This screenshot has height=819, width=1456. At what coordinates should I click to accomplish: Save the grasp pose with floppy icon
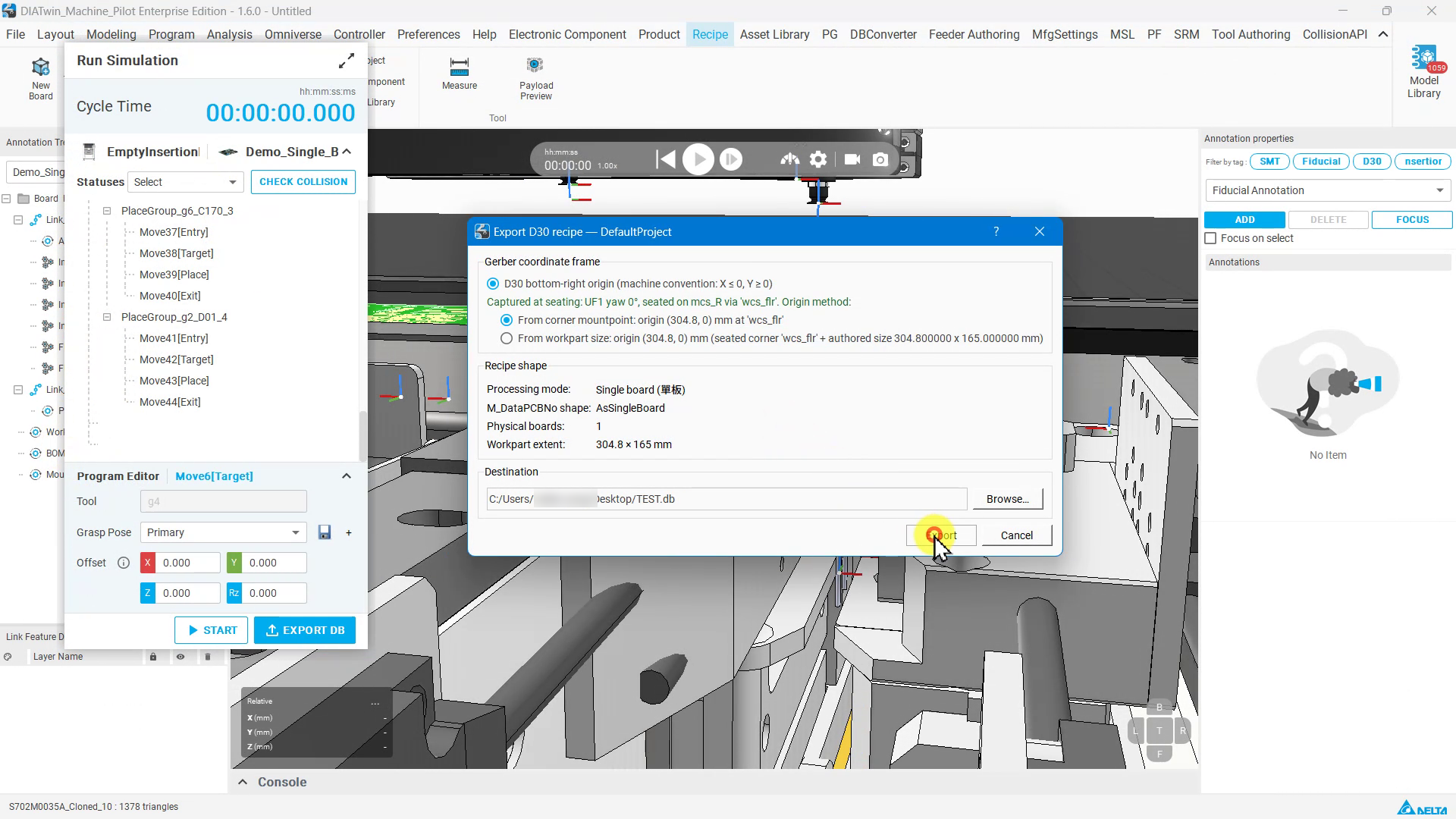pos(325,532)
